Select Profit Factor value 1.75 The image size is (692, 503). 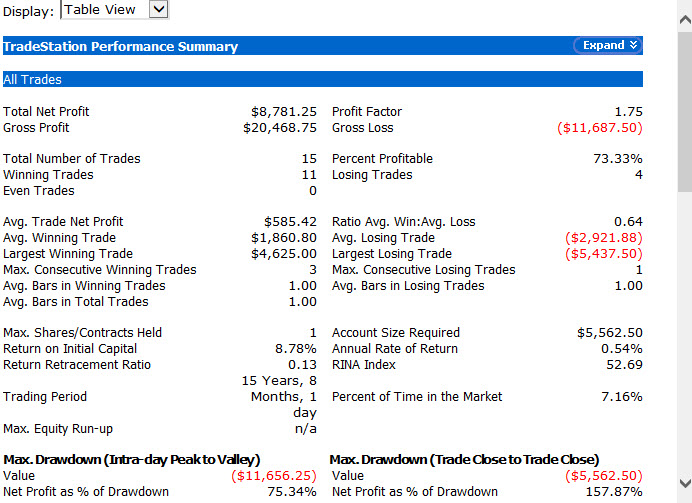point(628,112)
